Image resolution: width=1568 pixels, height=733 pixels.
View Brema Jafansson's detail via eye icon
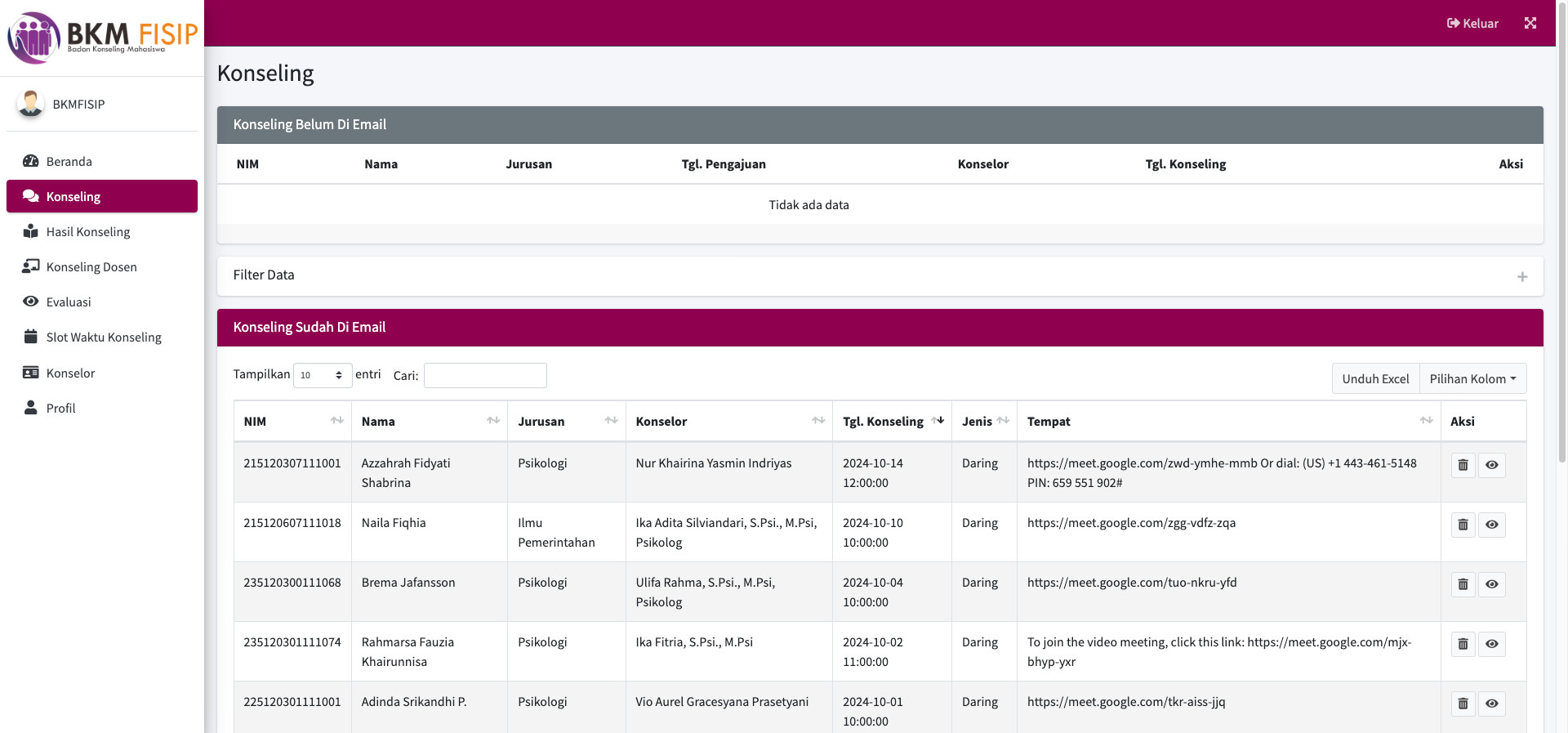pyautogui.click(x=1491, y=584)
